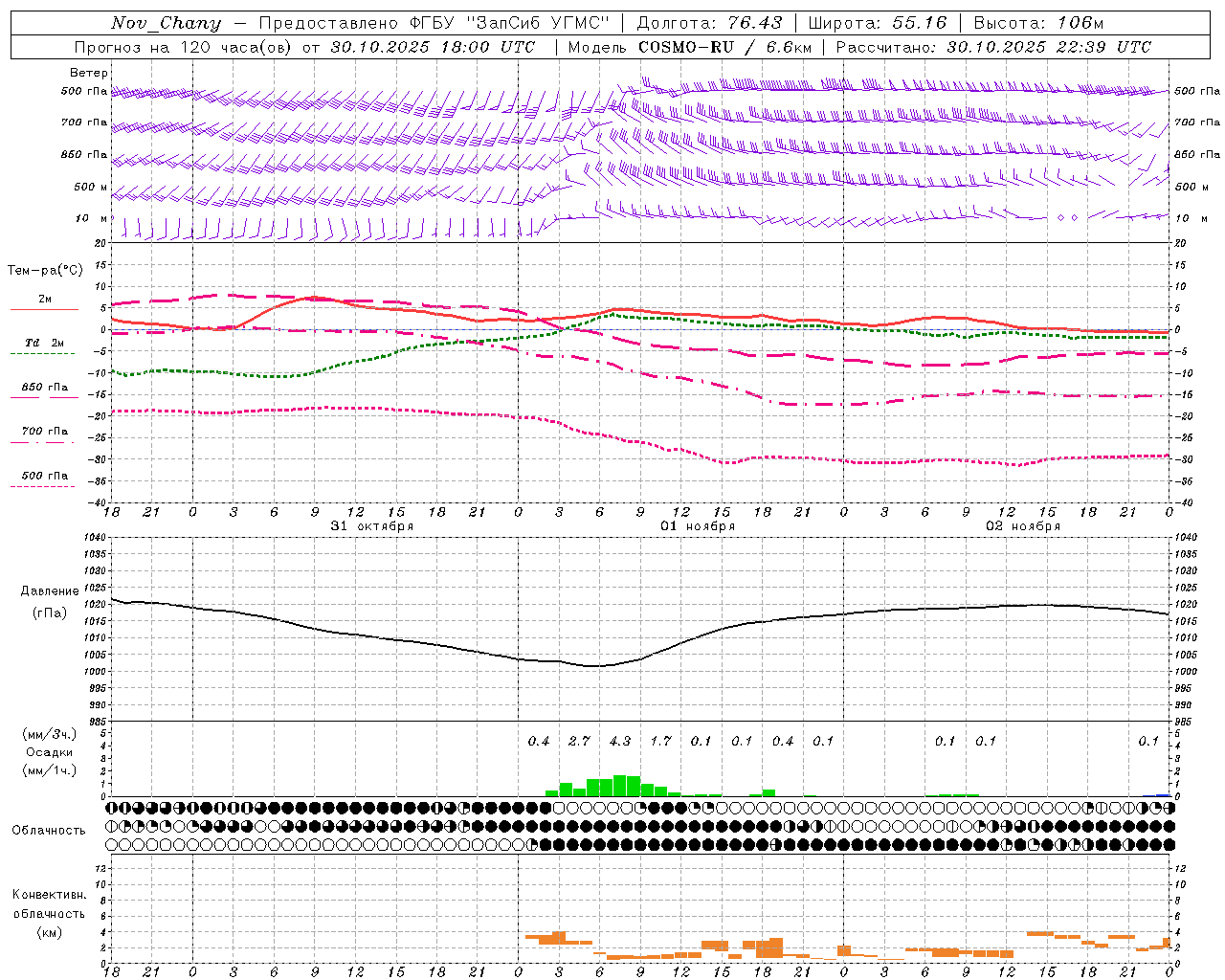Image resolution: width=1225 pixels, height=980 pixels.
Task: Select the 'Долгота: 76.43' longitude text
Action: point(709,23)
